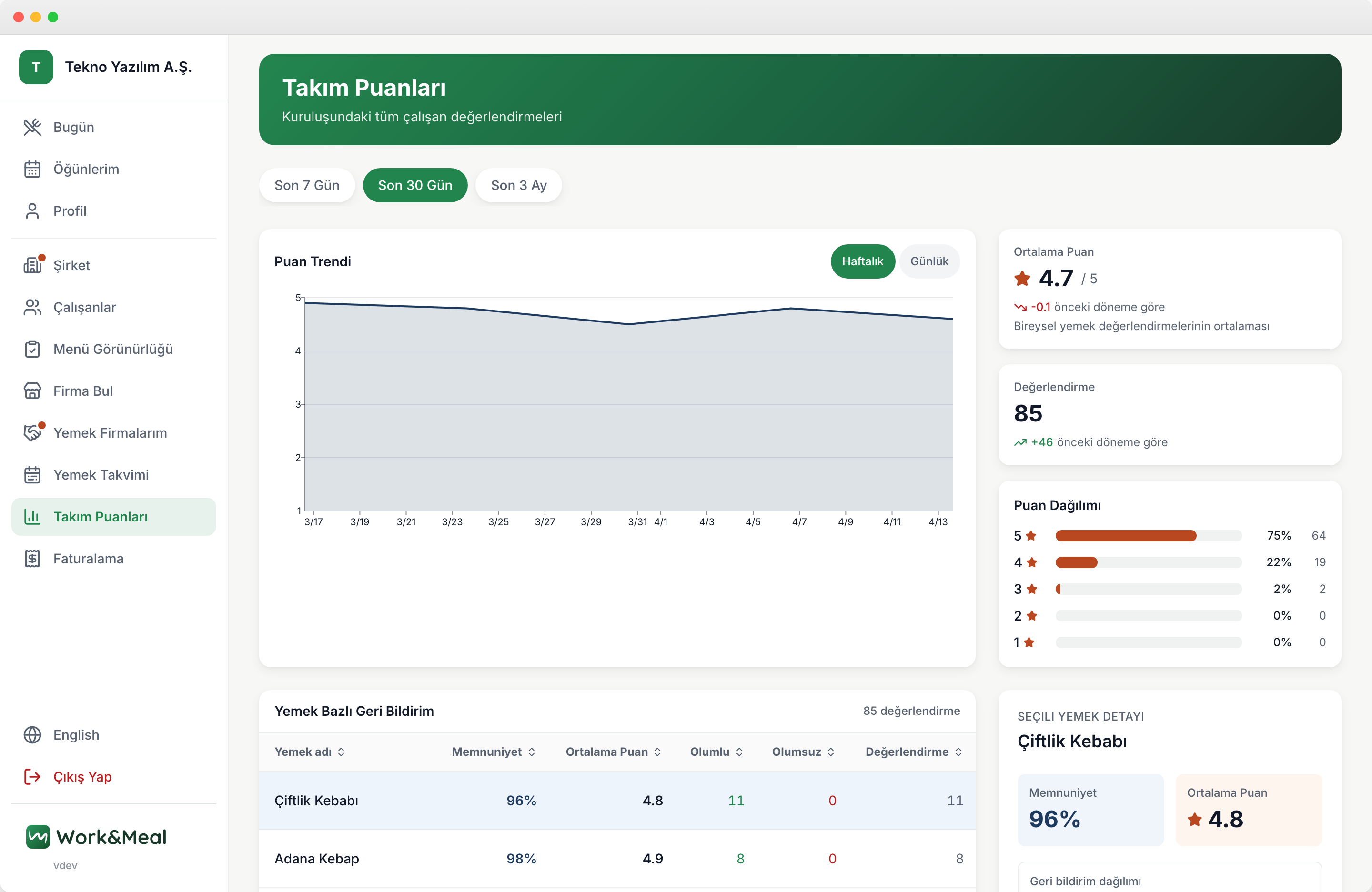1372x892 pixels.
Task: Open Profil using the person icon
Action: tap(32, 211)
